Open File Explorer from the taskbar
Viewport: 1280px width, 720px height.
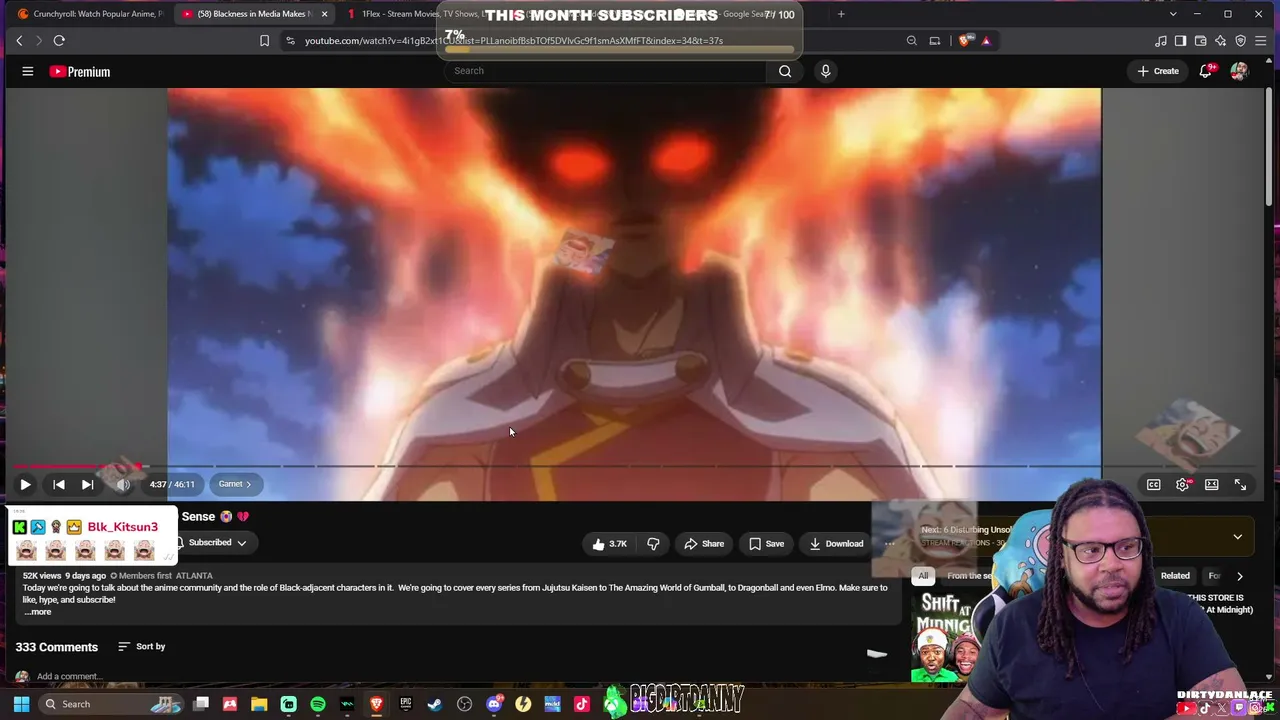coord(259,704)
